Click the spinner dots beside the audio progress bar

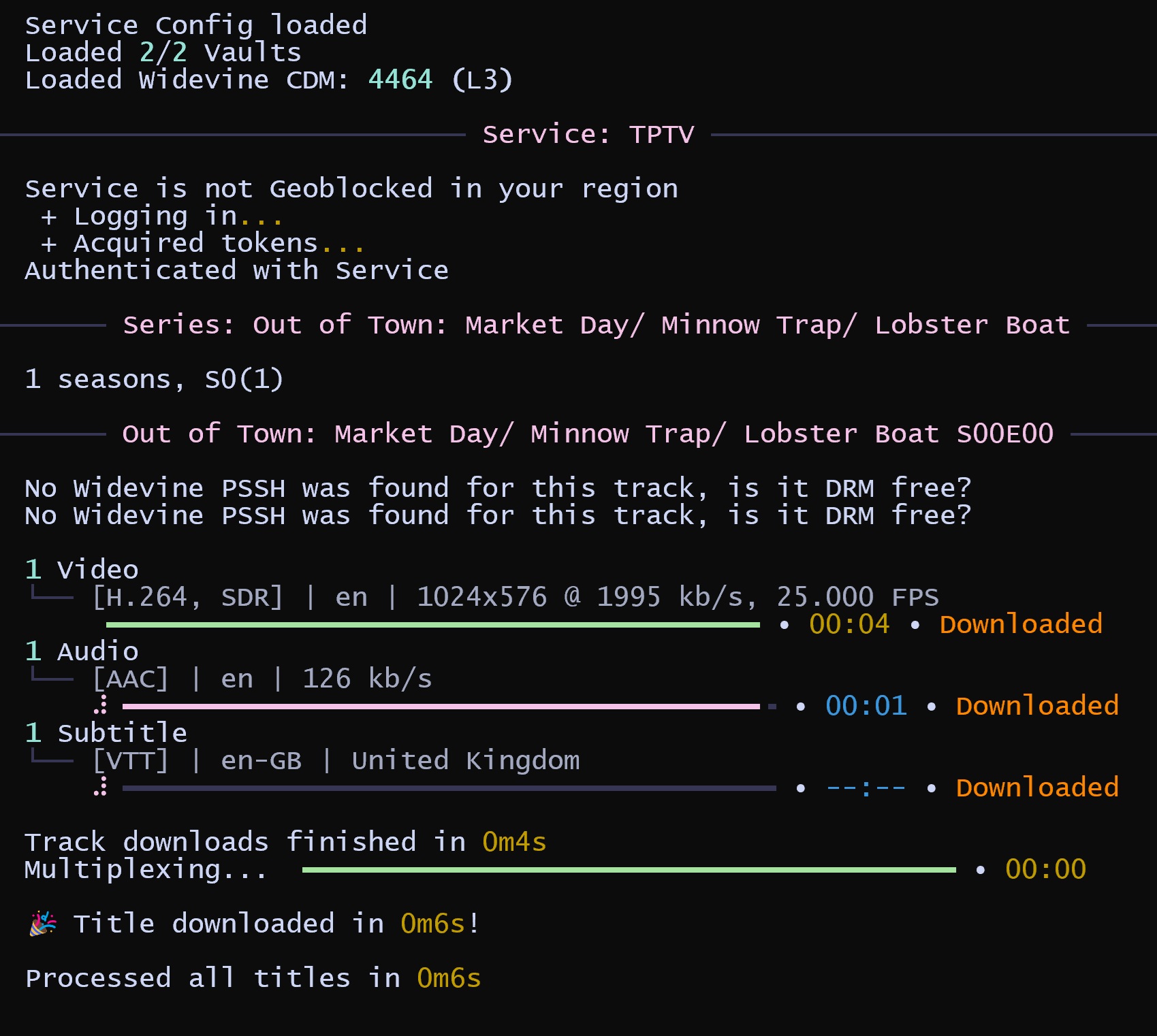coord(101,705)
